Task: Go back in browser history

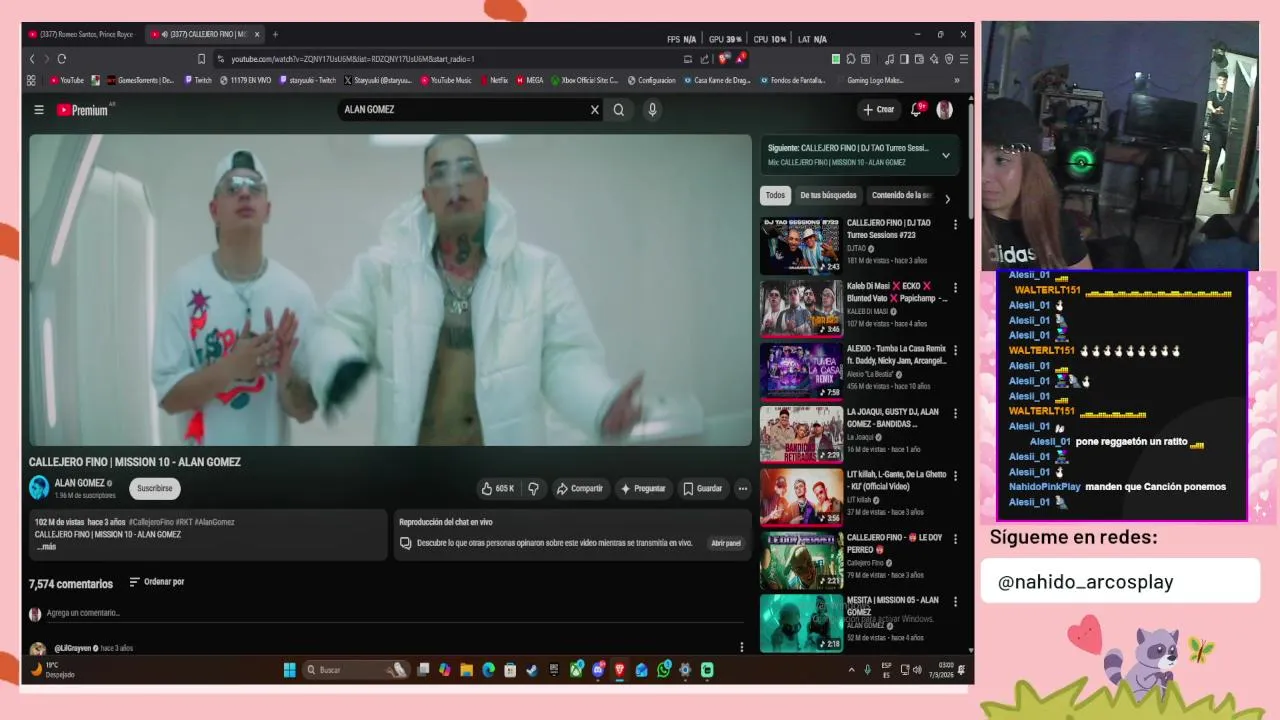Action: 32,59
